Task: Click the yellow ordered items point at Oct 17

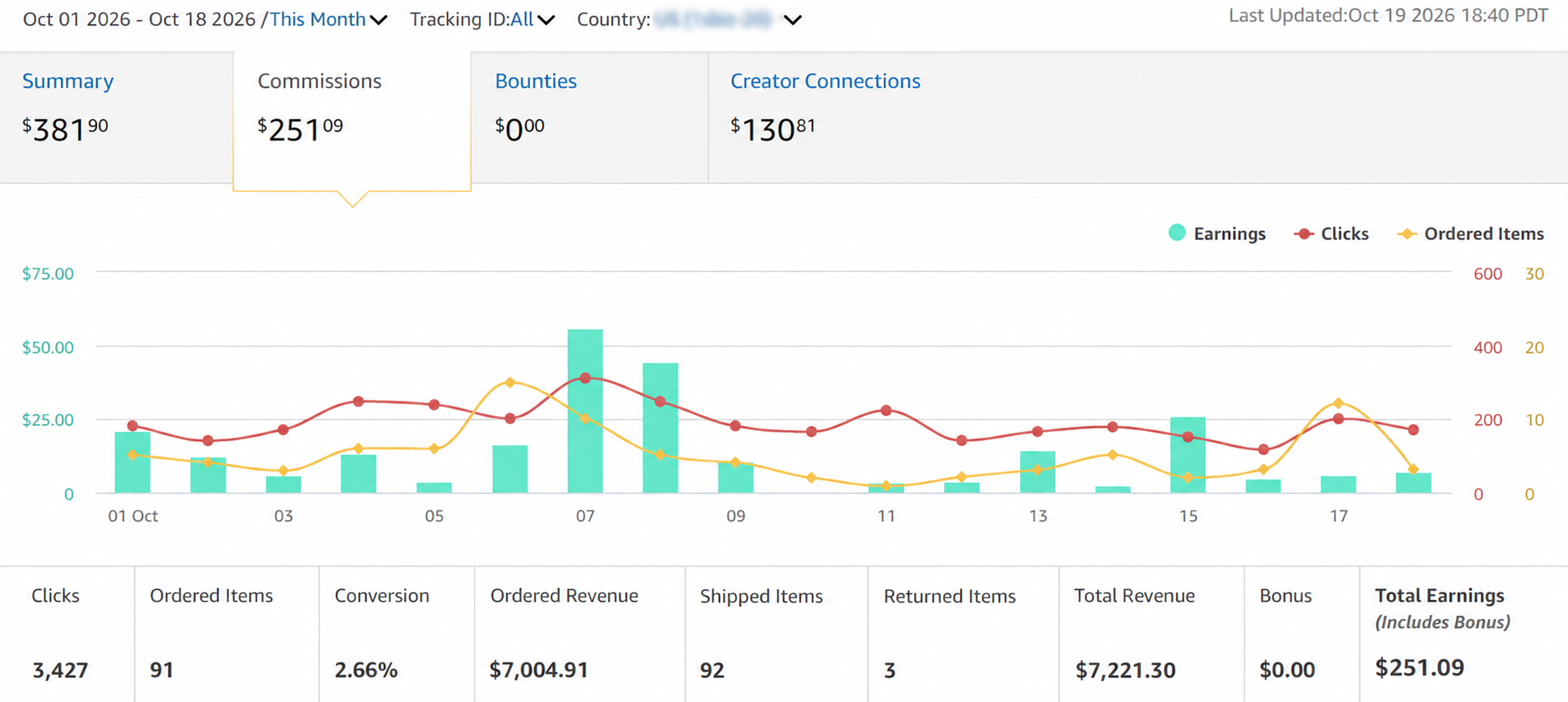Action: [x=1338, y=403]
